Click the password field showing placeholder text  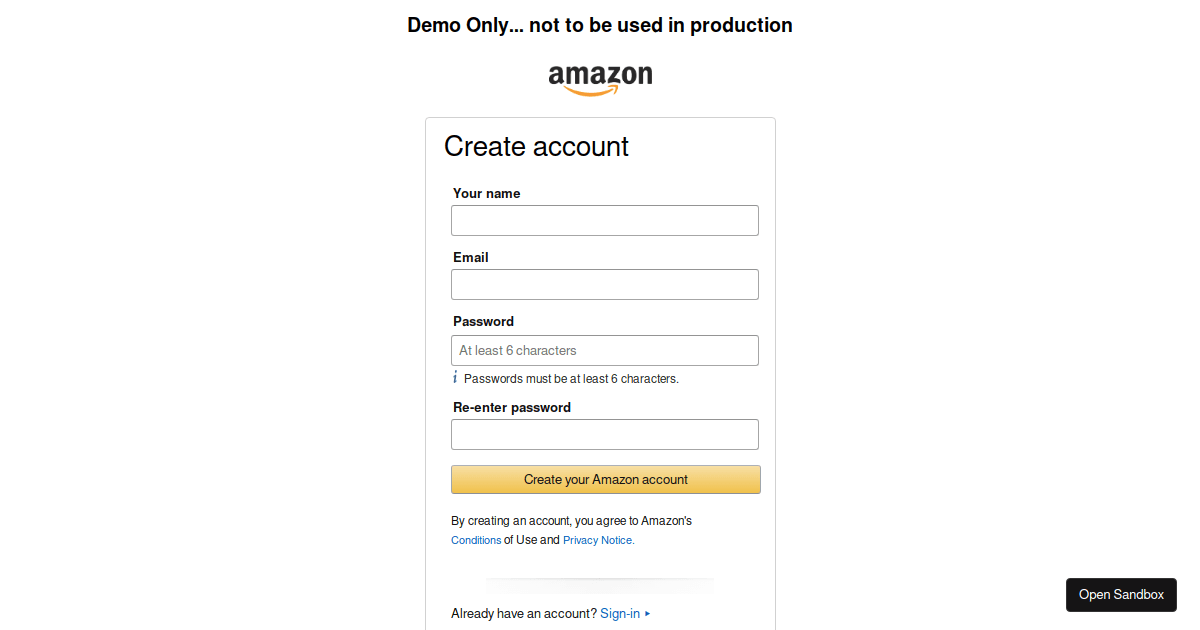coord(604,350)
